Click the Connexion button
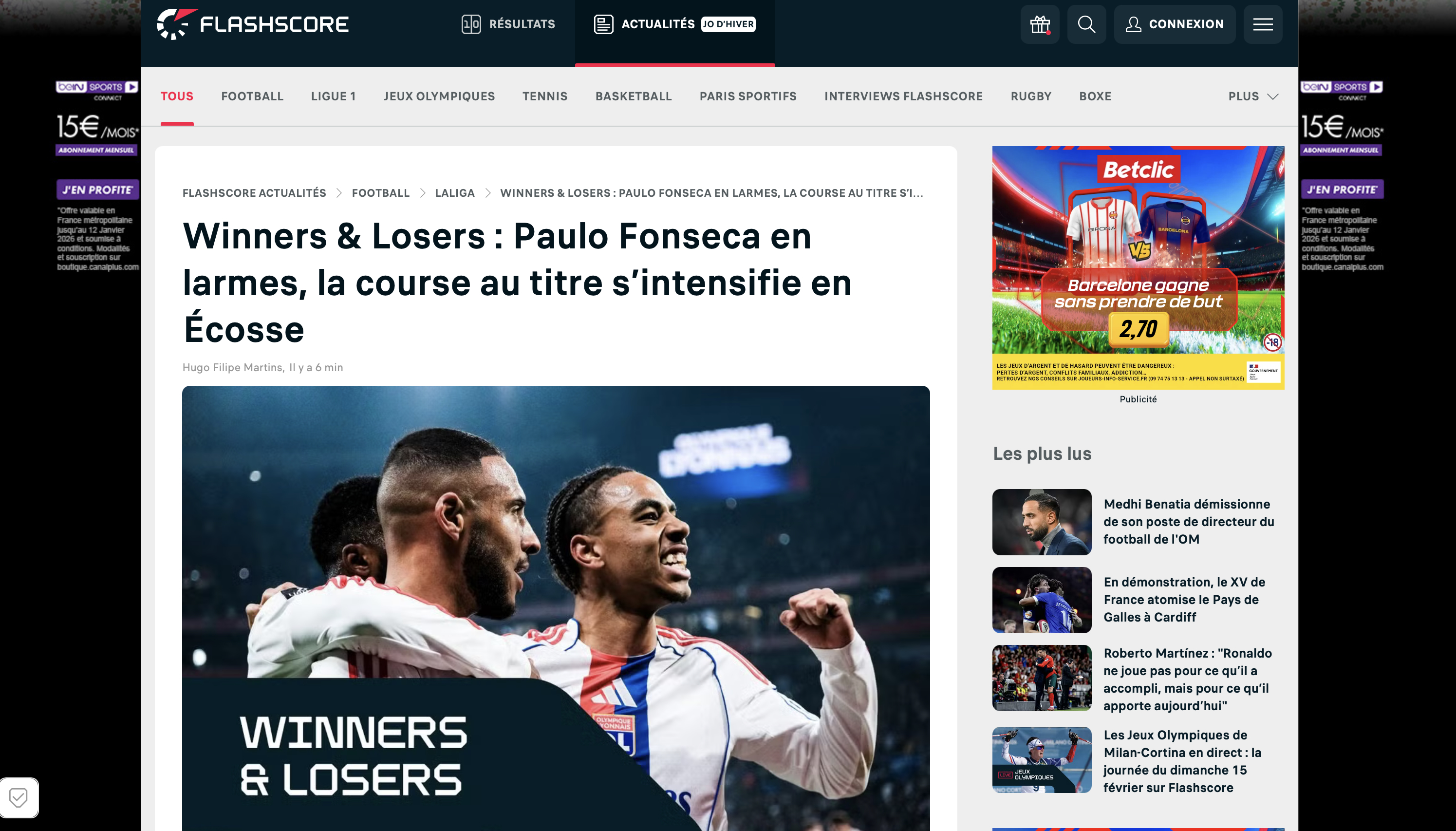The image size is (1456, 831). (x=1174, y=24)
